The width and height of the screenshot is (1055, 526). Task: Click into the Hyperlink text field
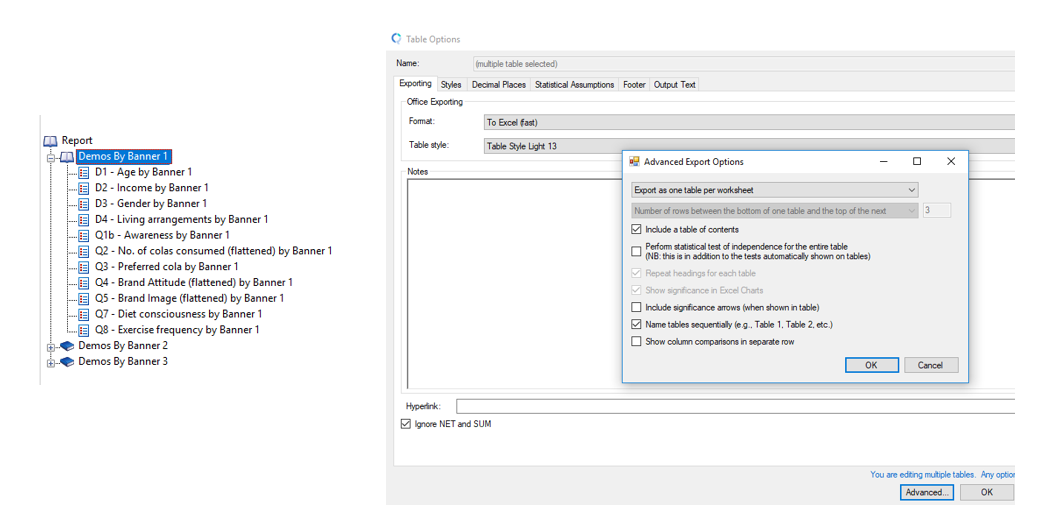[x=735, y=406]
